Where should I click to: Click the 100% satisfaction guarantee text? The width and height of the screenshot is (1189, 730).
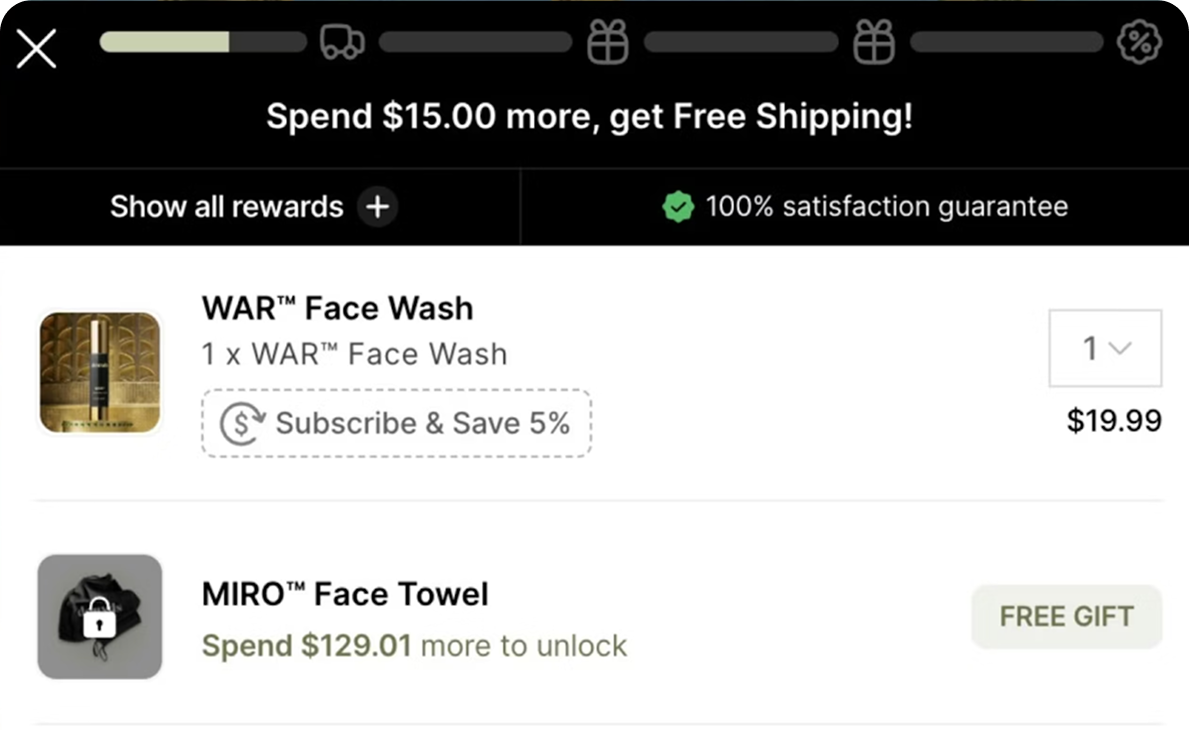[x=886, y=207]
